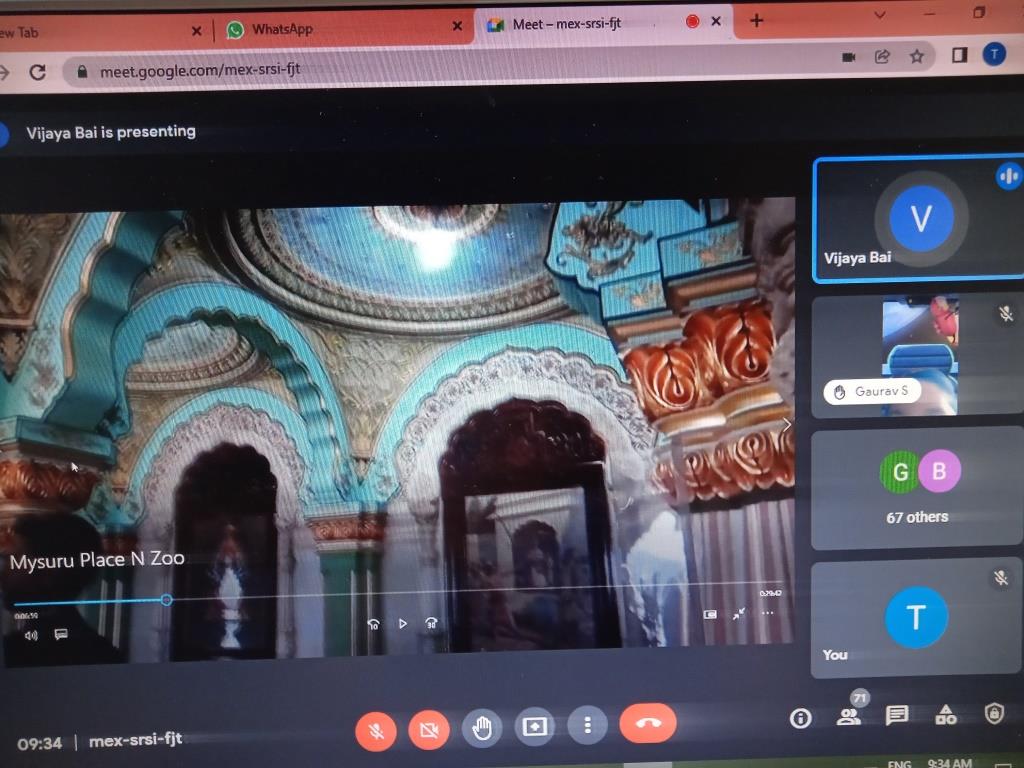Image resolution: width=1024 pixels, height=768 pixels.
Task: Select Meet mex-srsi-fjt browser tab
Action: click(x=602, y=24)
